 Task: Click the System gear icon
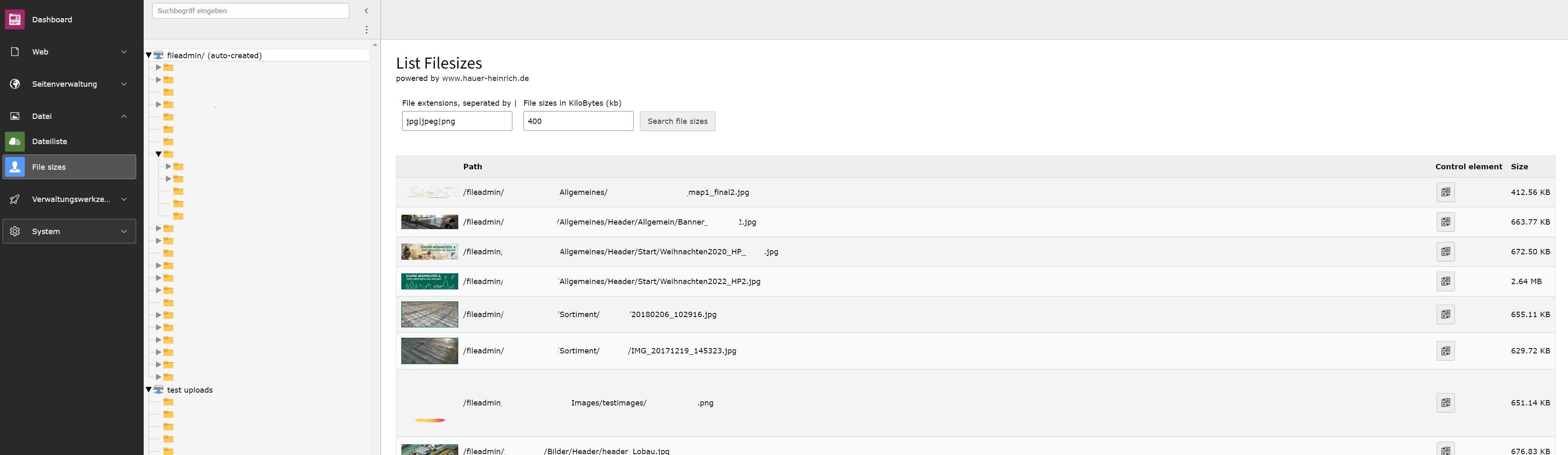[x=15, y=232]
